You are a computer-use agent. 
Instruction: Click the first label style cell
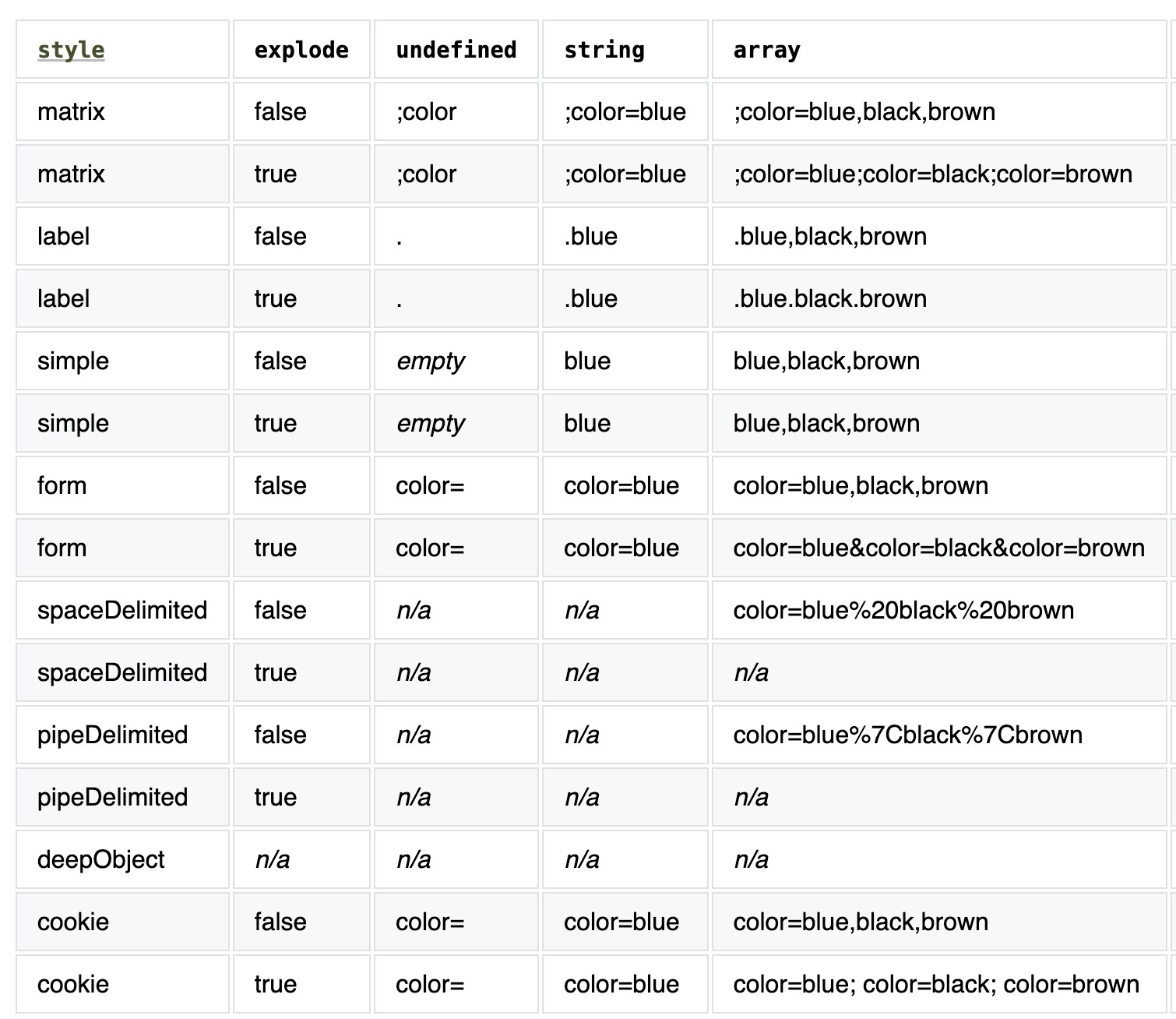click(x=63, y=236)
